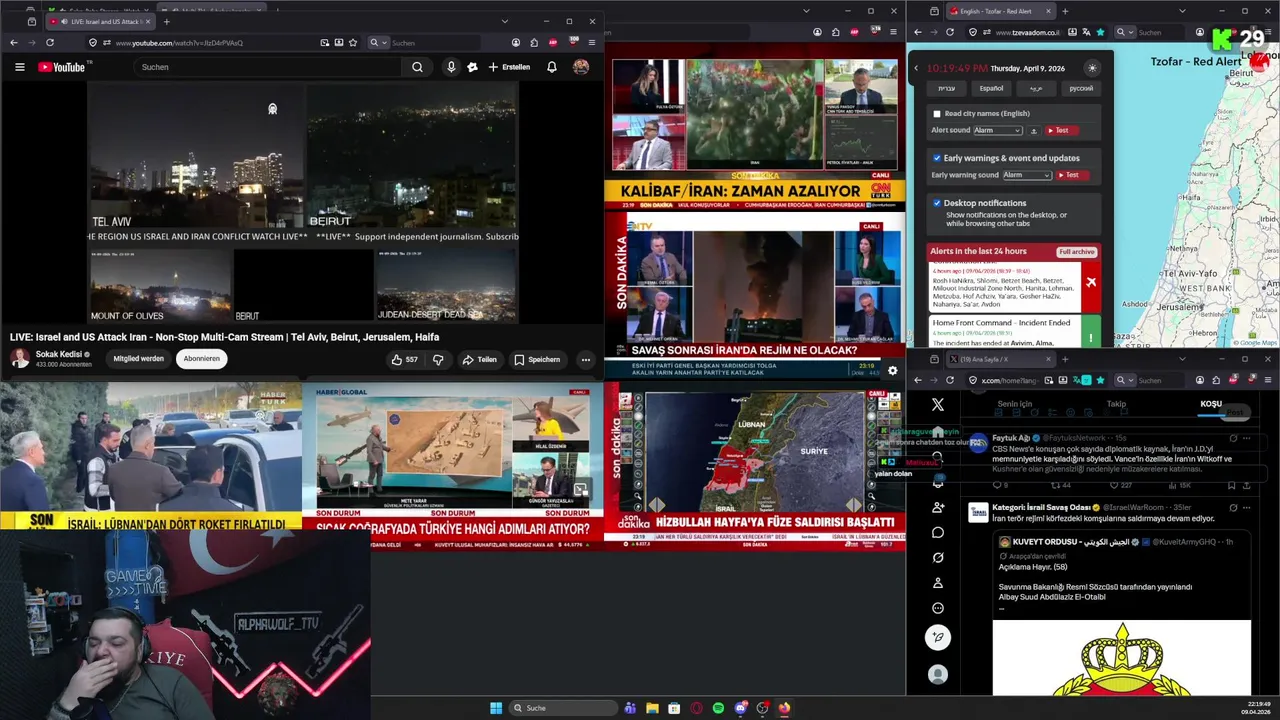
Task: Open File Explorer from the taskbar
Action: pyautogui.click(x=652, y=708)
